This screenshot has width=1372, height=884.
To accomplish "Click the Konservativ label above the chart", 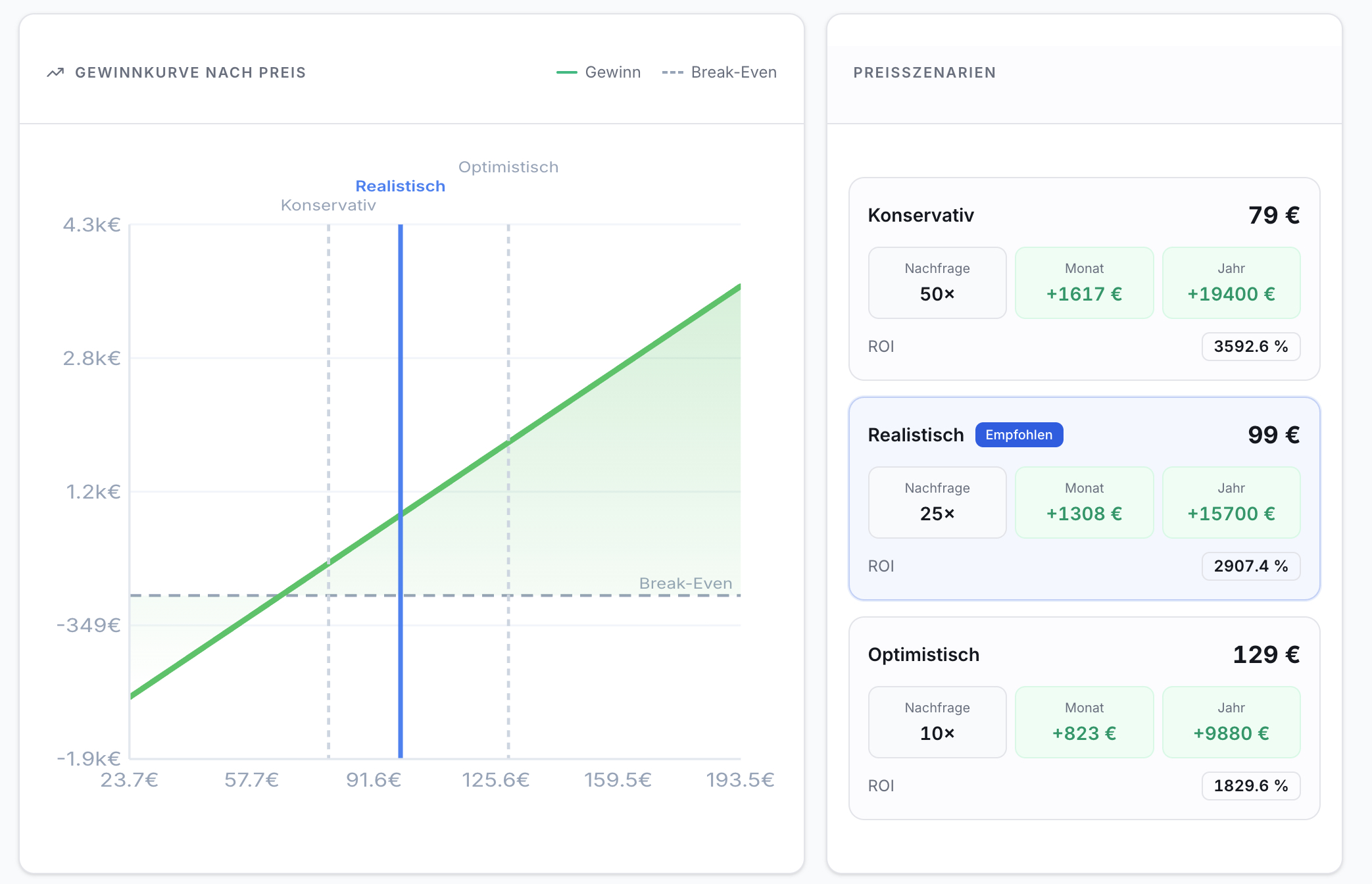I will pos(328,205).
